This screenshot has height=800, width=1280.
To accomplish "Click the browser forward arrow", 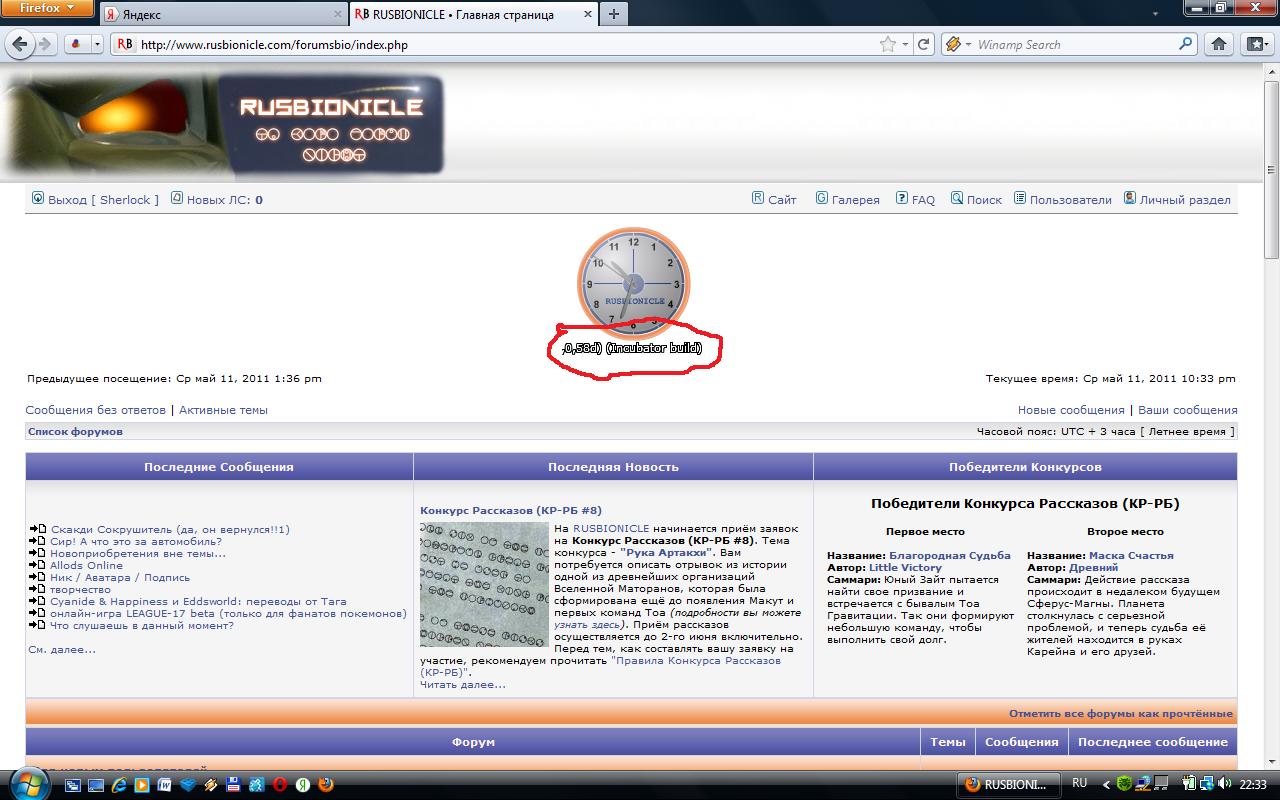I will click(x=44, y=44).
